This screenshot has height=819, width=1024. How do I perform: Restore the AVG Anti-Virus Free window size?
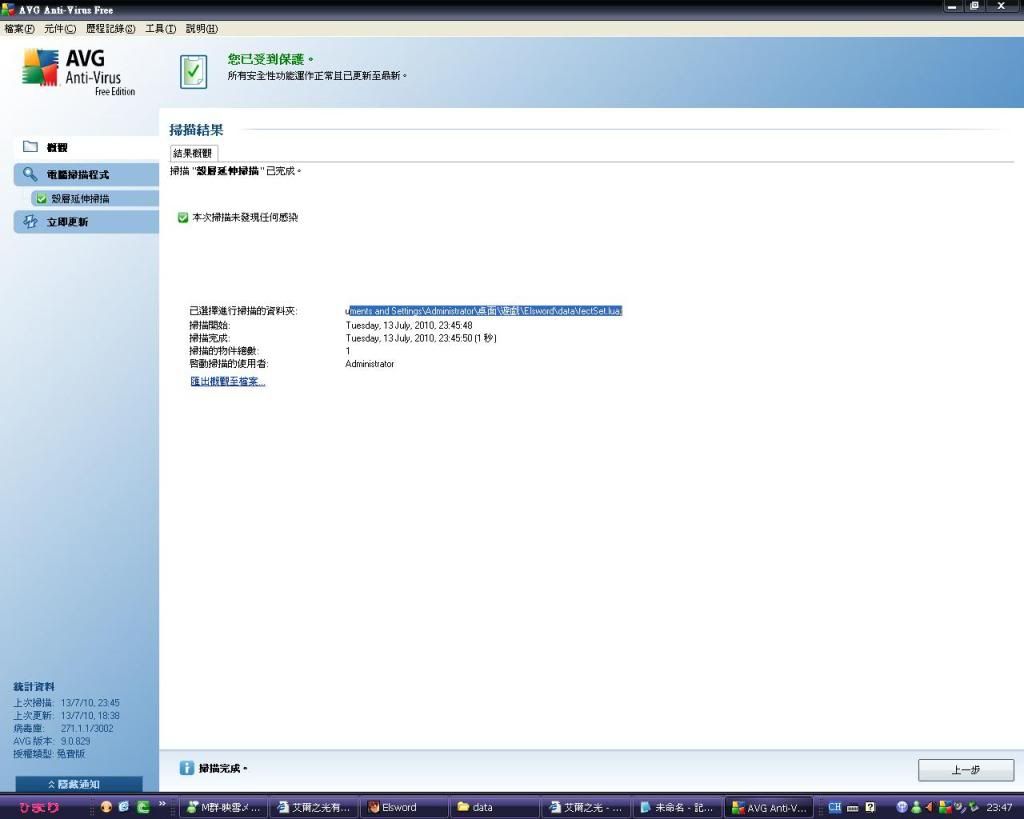pyautogui.click(x=974, y=7)
